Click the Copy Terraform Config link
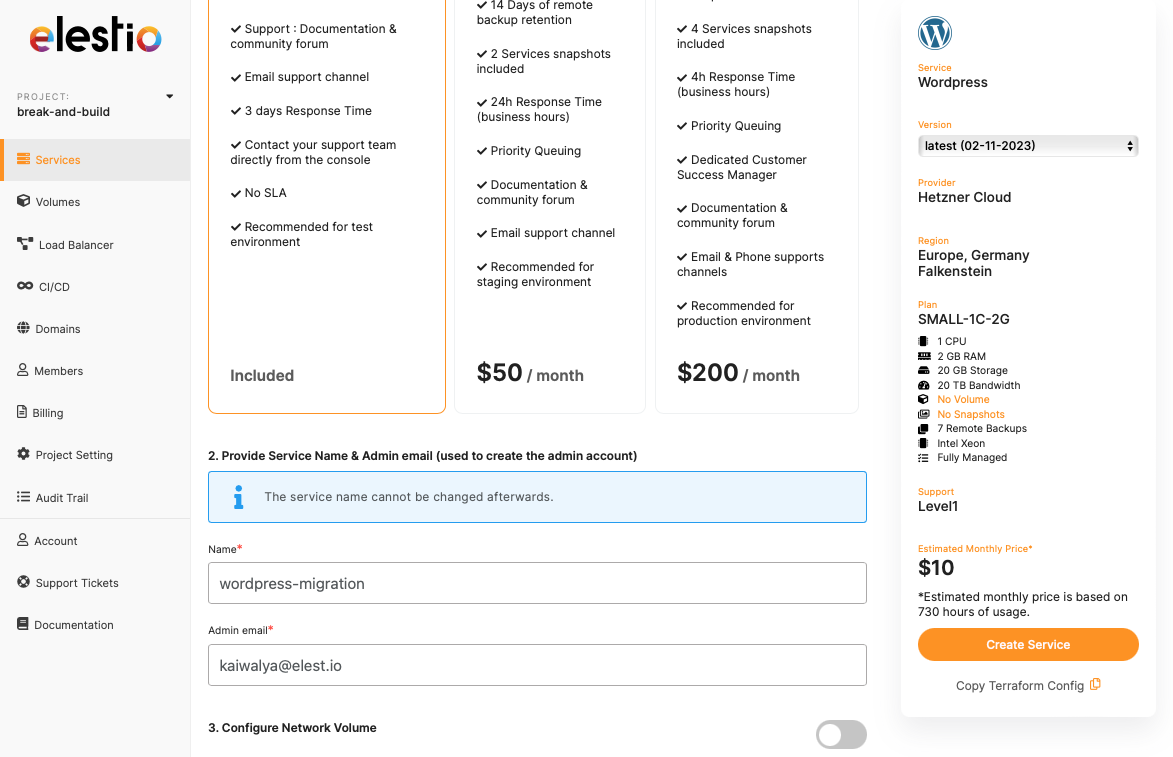The height and width of the screenshot is (757, 1173). click(1020, 686)
